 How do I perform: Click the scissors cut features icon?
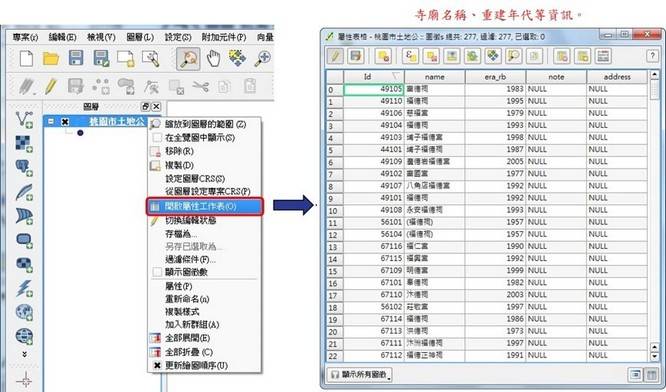(200, 86)
